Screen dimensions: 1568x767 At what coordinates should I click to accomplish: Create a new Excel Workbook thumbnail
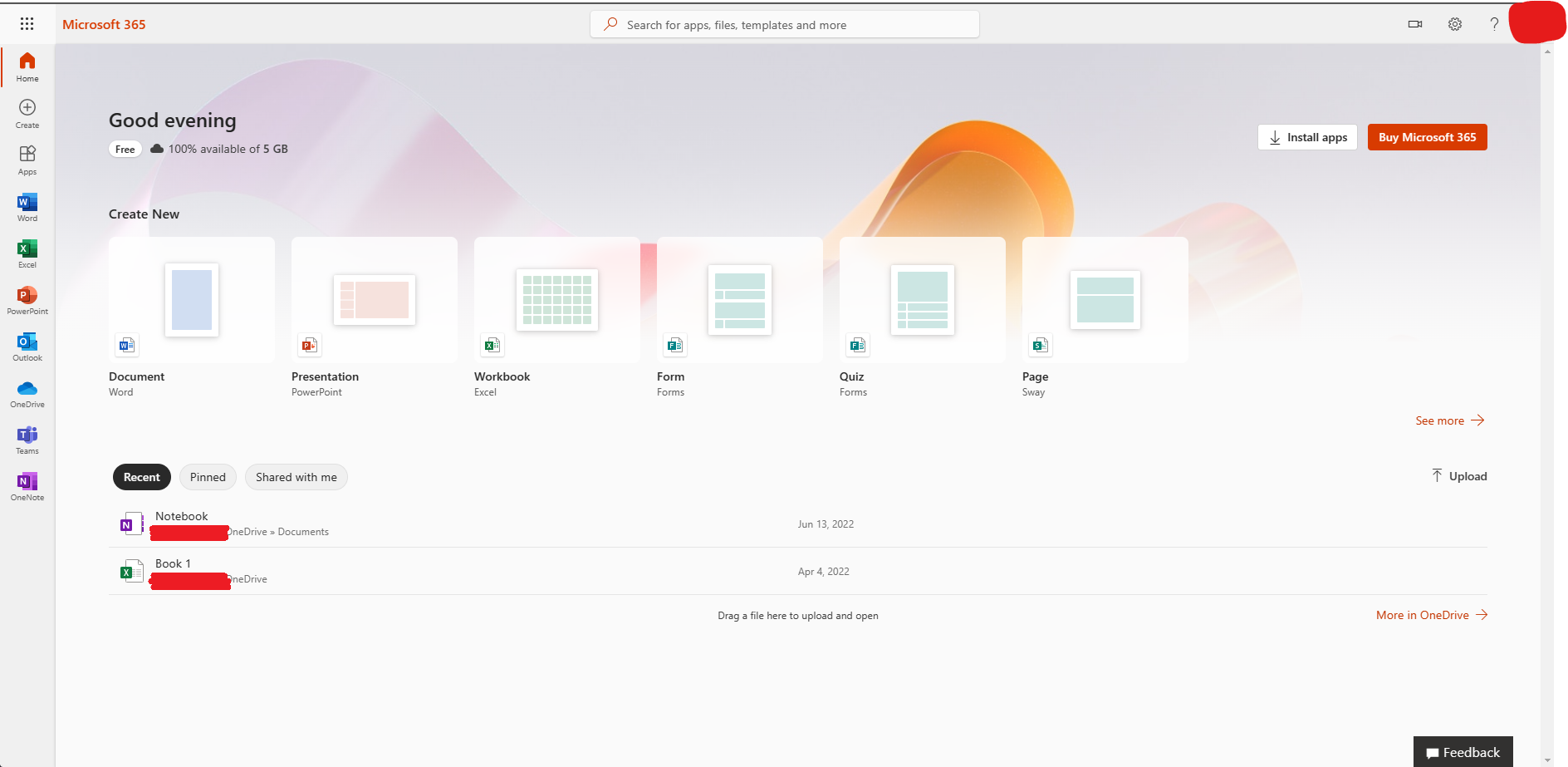coord(557,300)
